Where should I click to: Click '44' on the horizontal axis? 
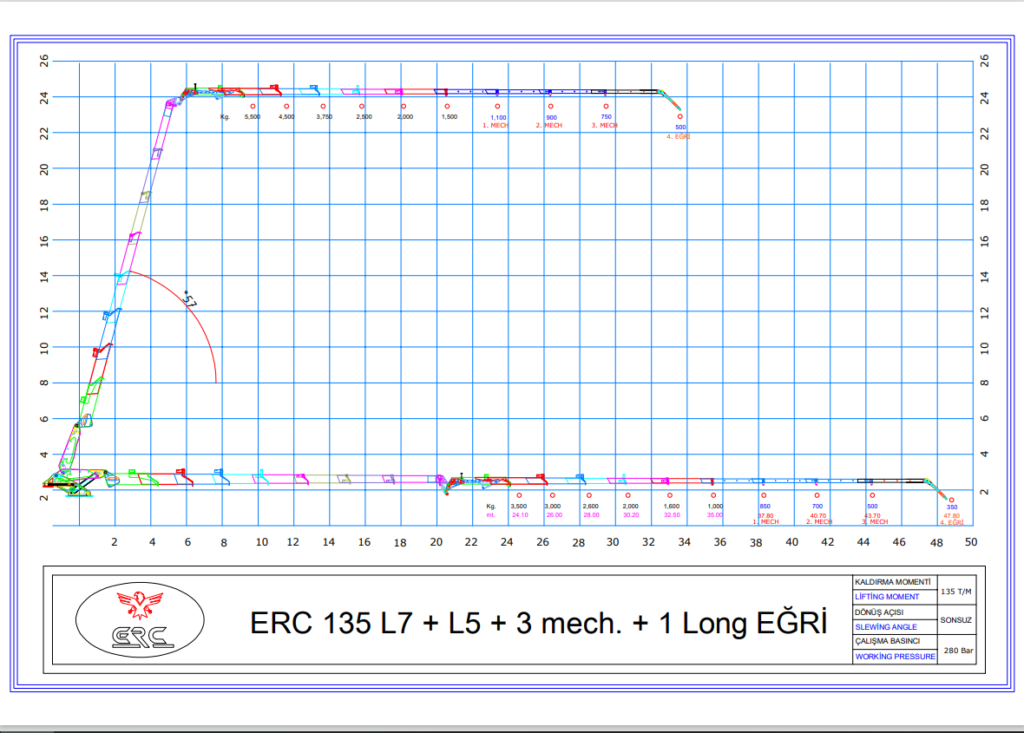[x=863, y=542]
